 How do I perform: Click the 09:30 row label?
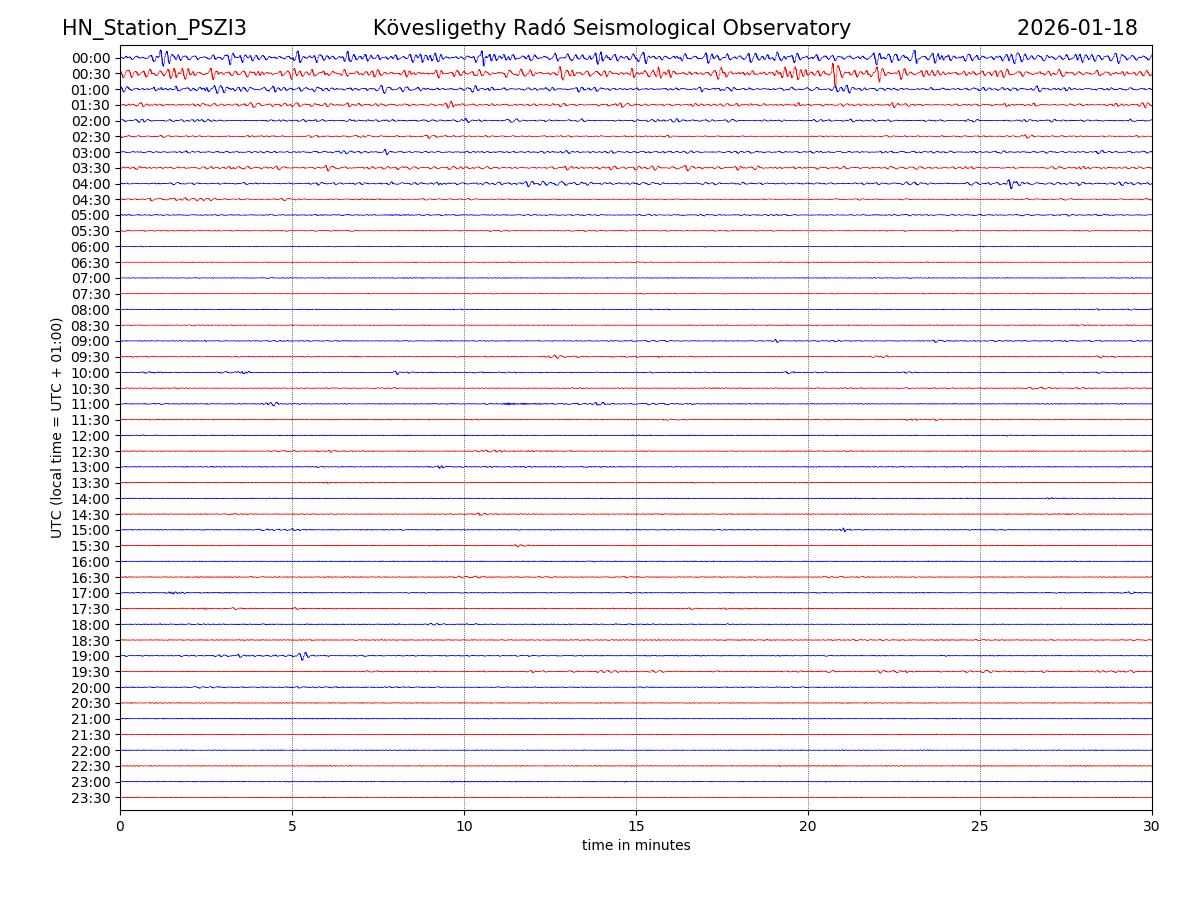[x=91, y=357]
